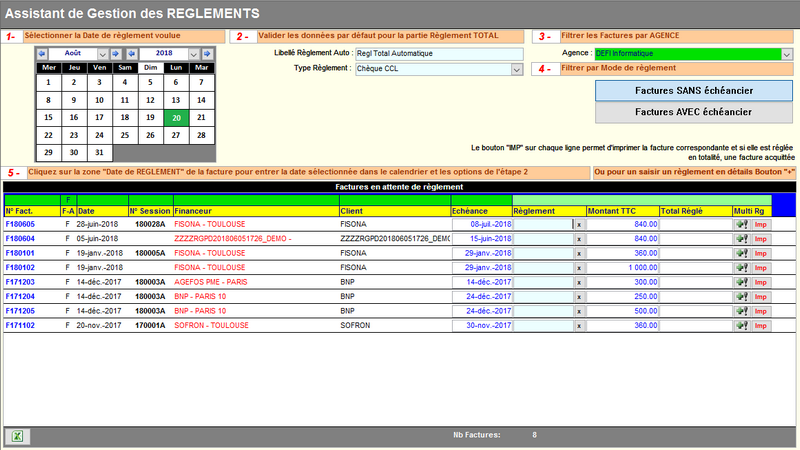This screenshot has width=800, height=450.
Task: Select day 27 in the calendar
Action: [x=176, y=135]
